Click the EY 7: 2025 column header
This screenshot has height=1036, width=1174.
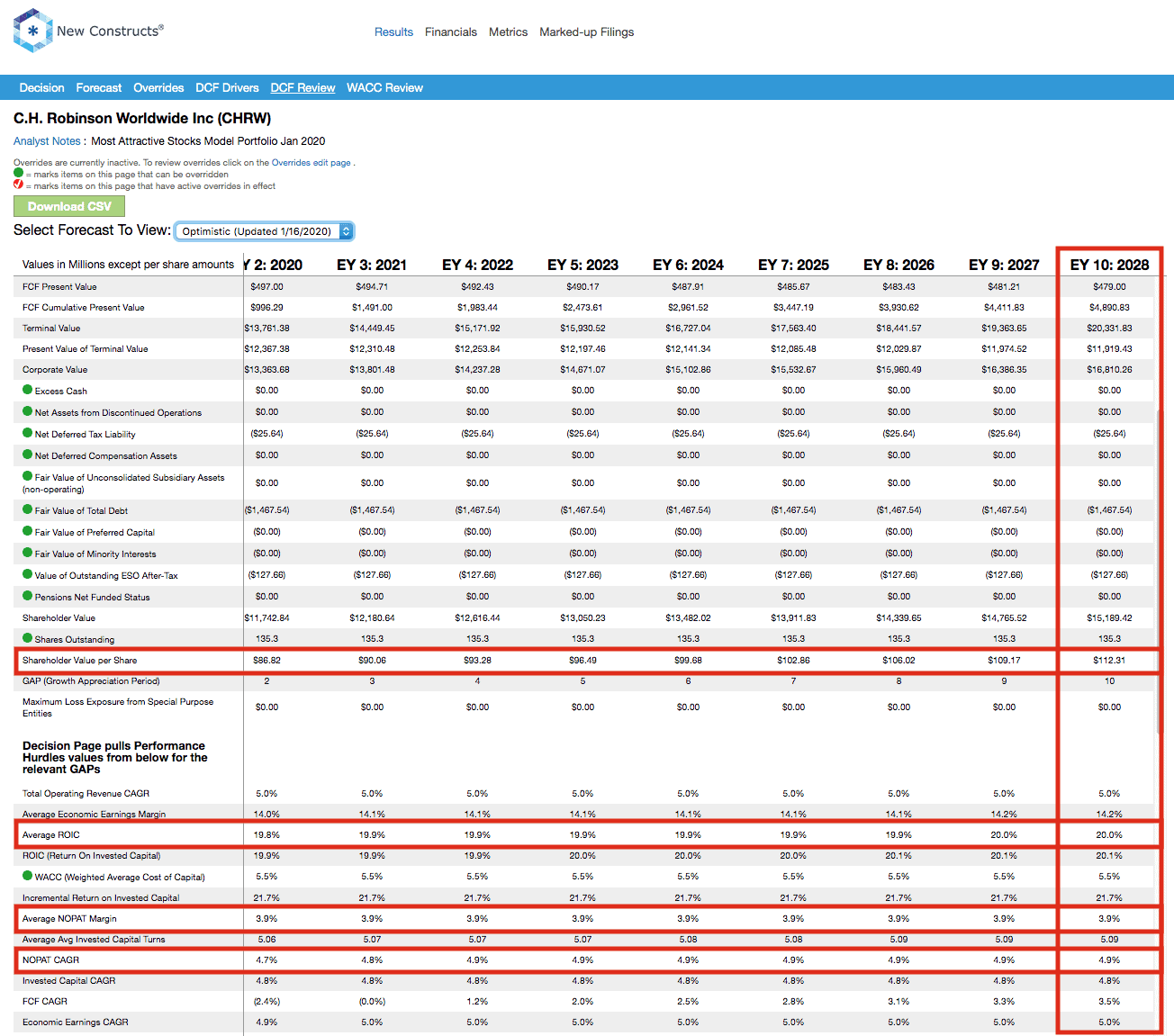[x=793, y=265]
